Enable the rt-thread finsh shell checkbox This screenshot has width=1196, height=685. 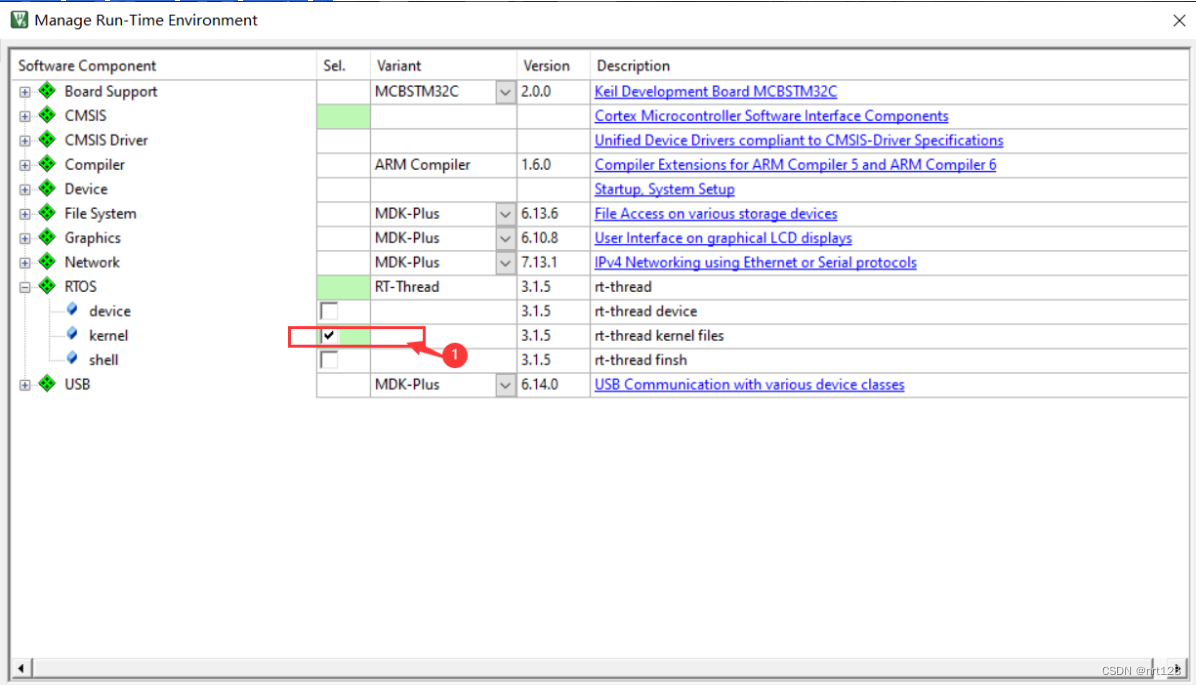point(329,359)
